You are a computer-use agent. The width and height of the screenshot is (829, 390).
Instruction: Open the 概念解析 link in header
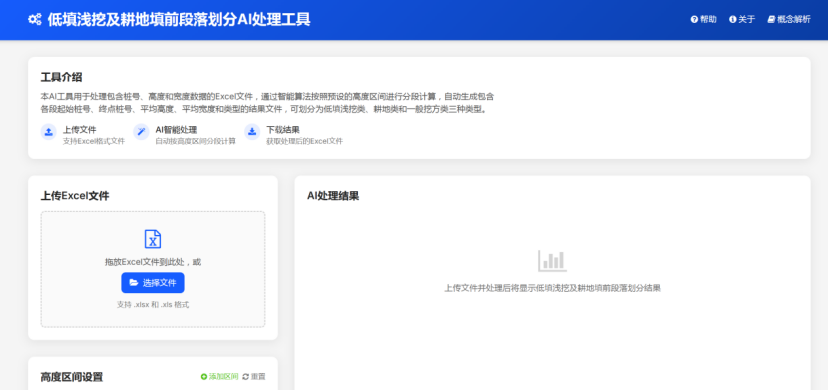[x=789, y=20]
